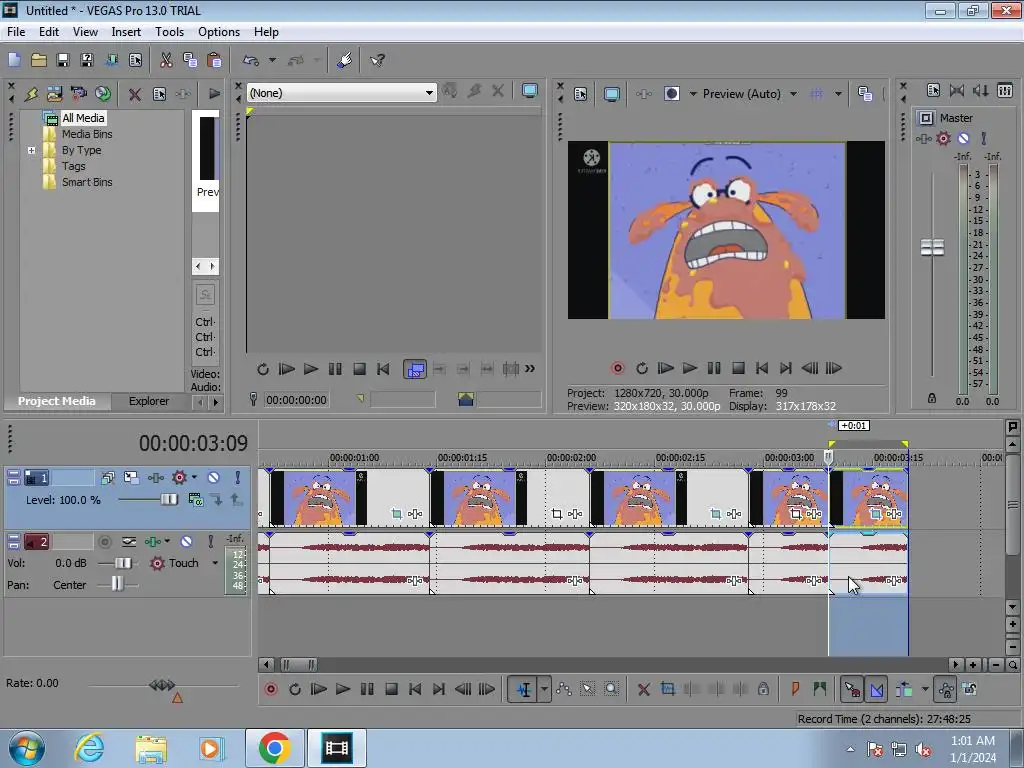Click the Import Media icon in Project Media
This screenshot has width=1024, height=768.
click(55, 93)
